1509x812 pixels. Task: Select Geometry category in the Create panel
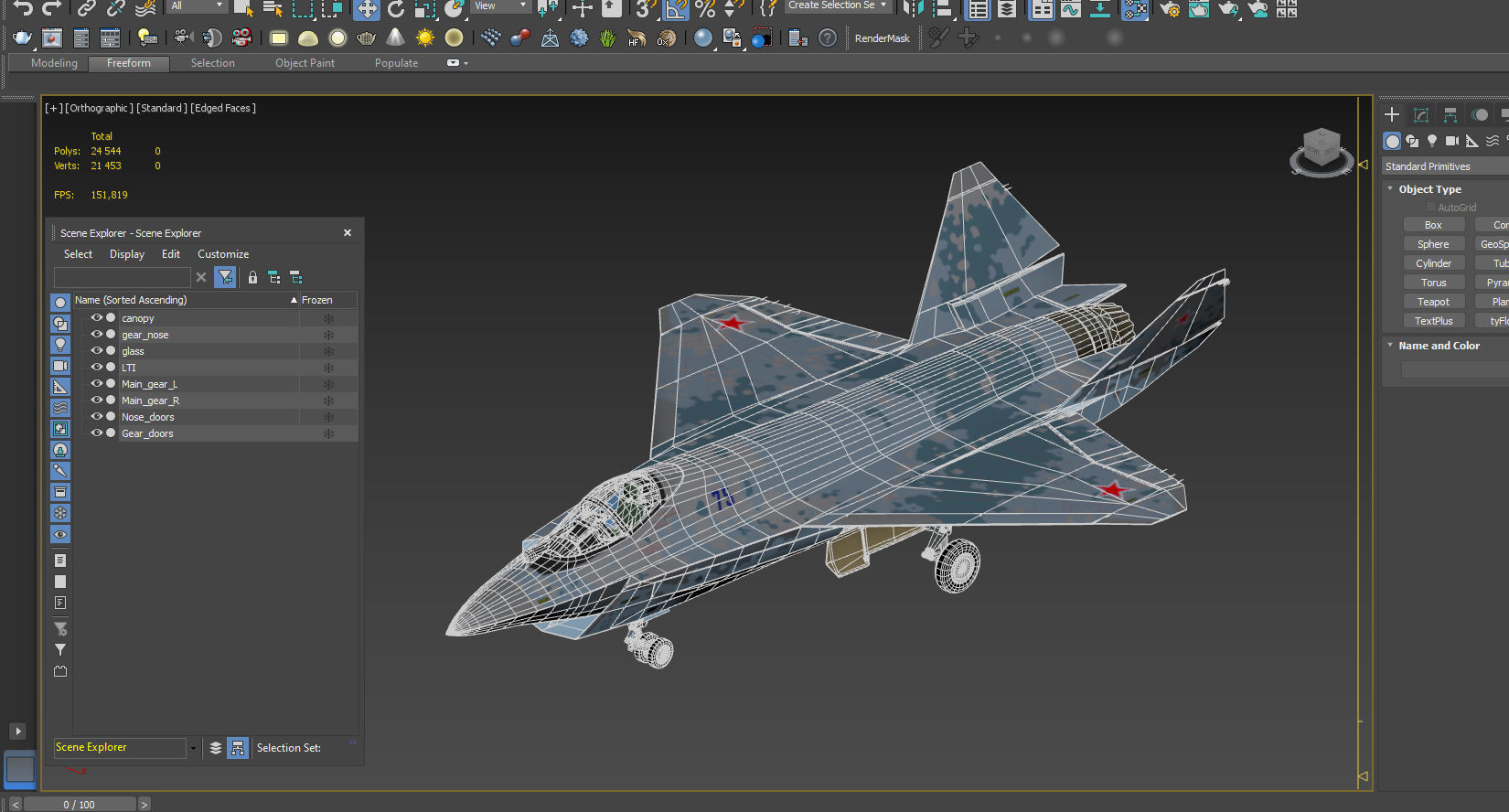pyautogui.click(x=1392, y=141)
